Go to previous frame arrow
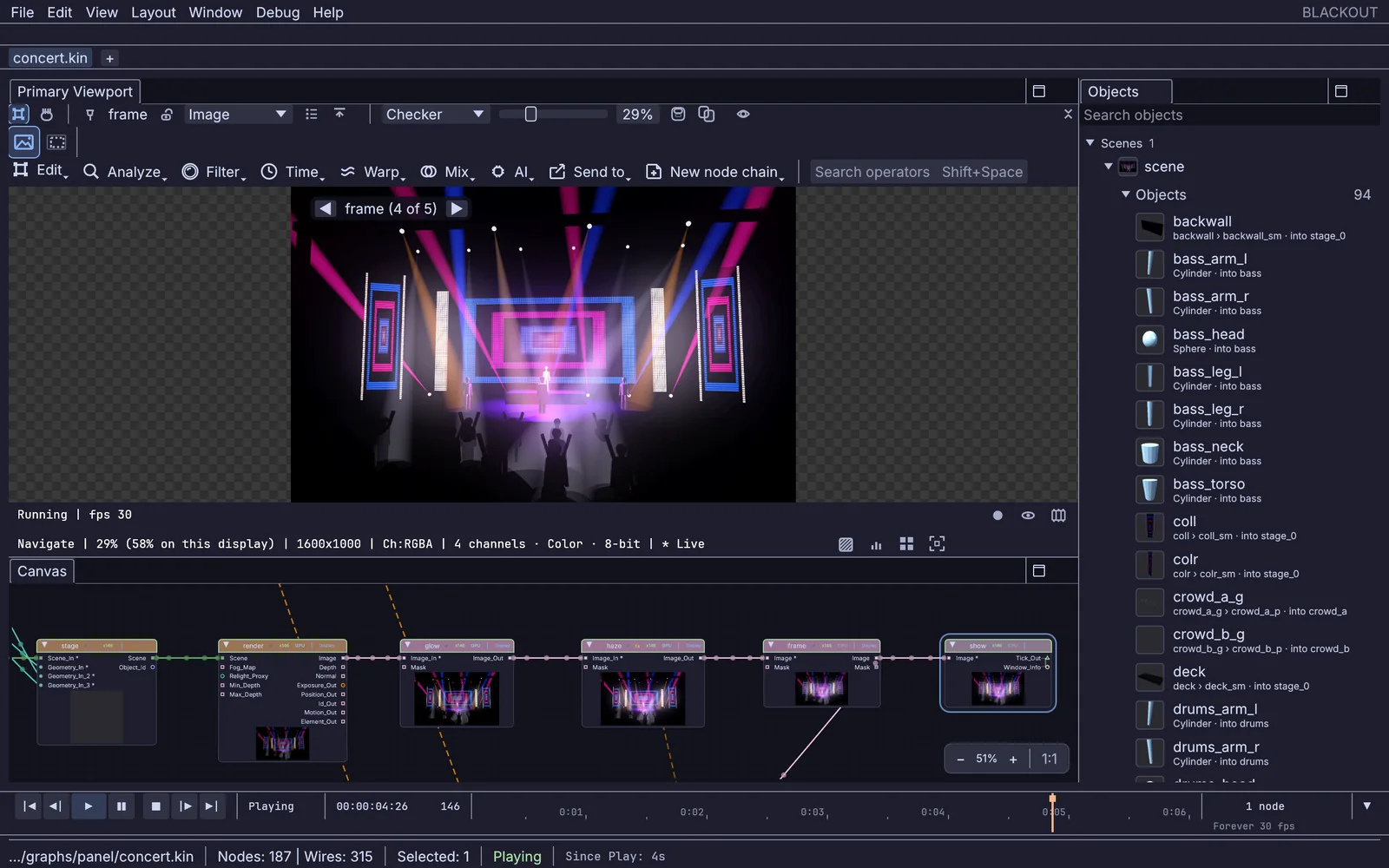 [x=325, y=208]
